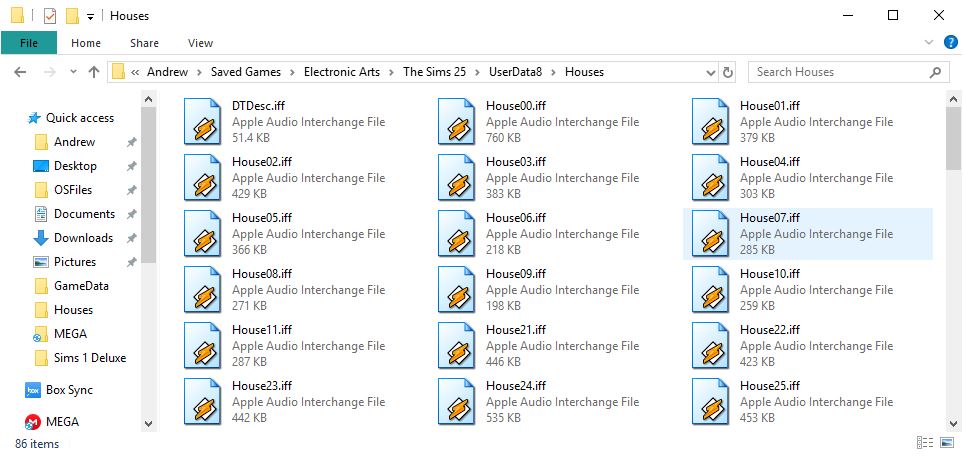Go up one folder level
Viewport: 963px width, 456px height.
point(94,72)
